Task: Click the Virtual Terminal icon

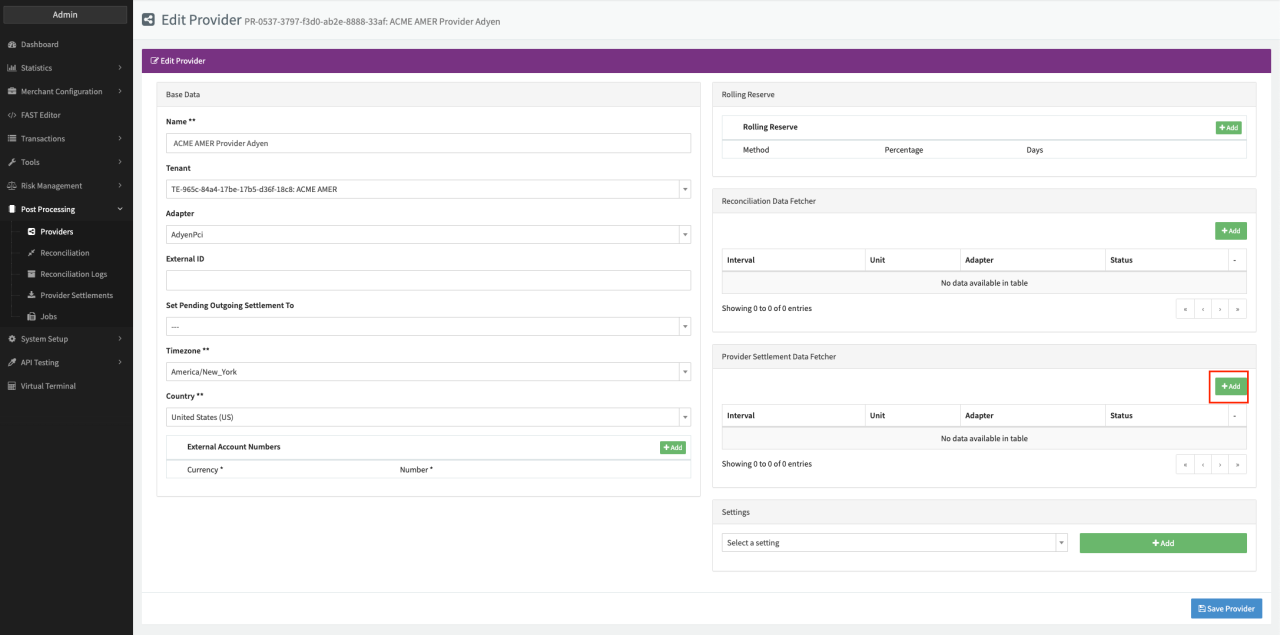Action: click(11, 386)
